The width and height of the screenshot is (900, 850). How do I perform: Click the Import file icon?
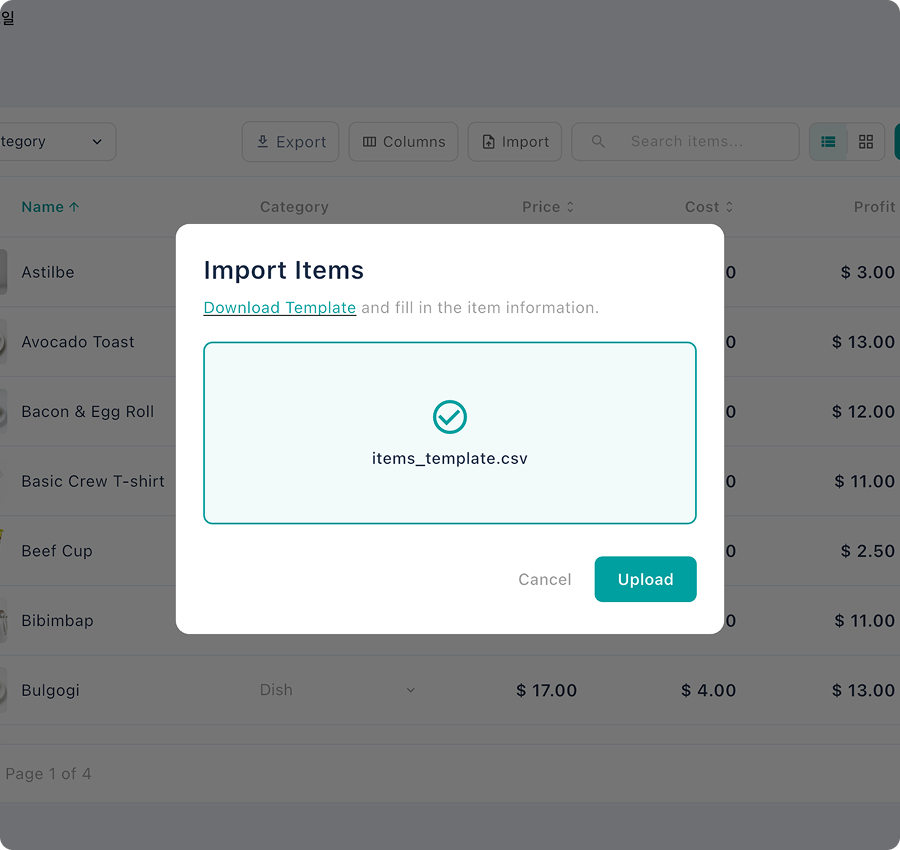(488, 141)
